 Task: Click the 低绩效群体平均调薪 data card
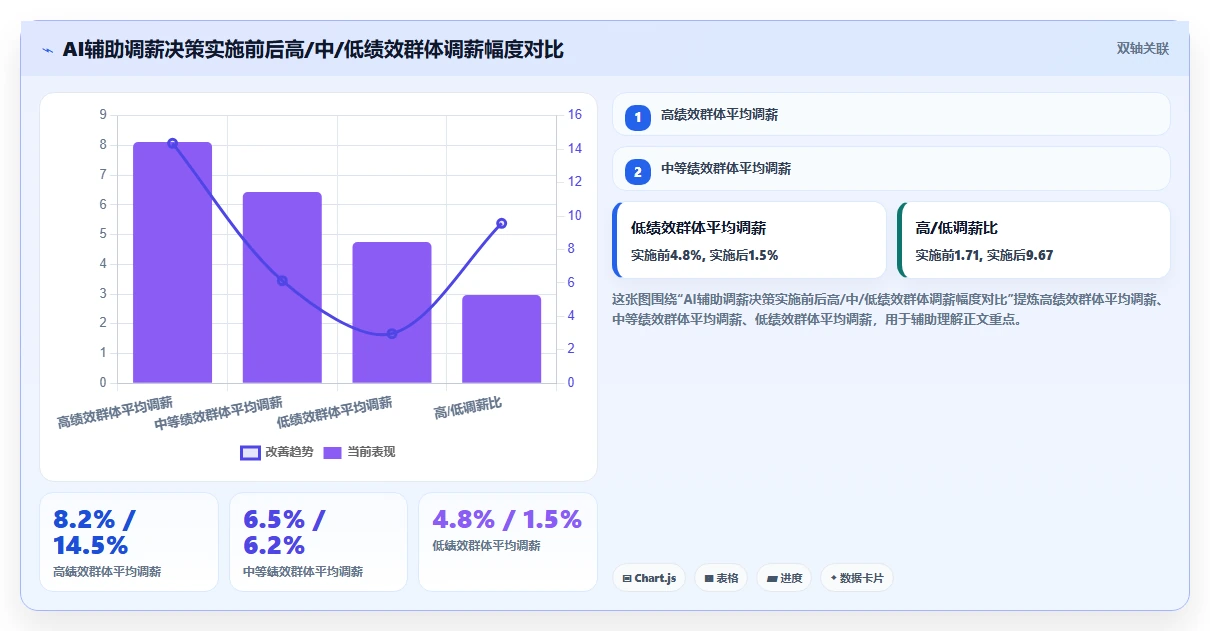(749, 240)
